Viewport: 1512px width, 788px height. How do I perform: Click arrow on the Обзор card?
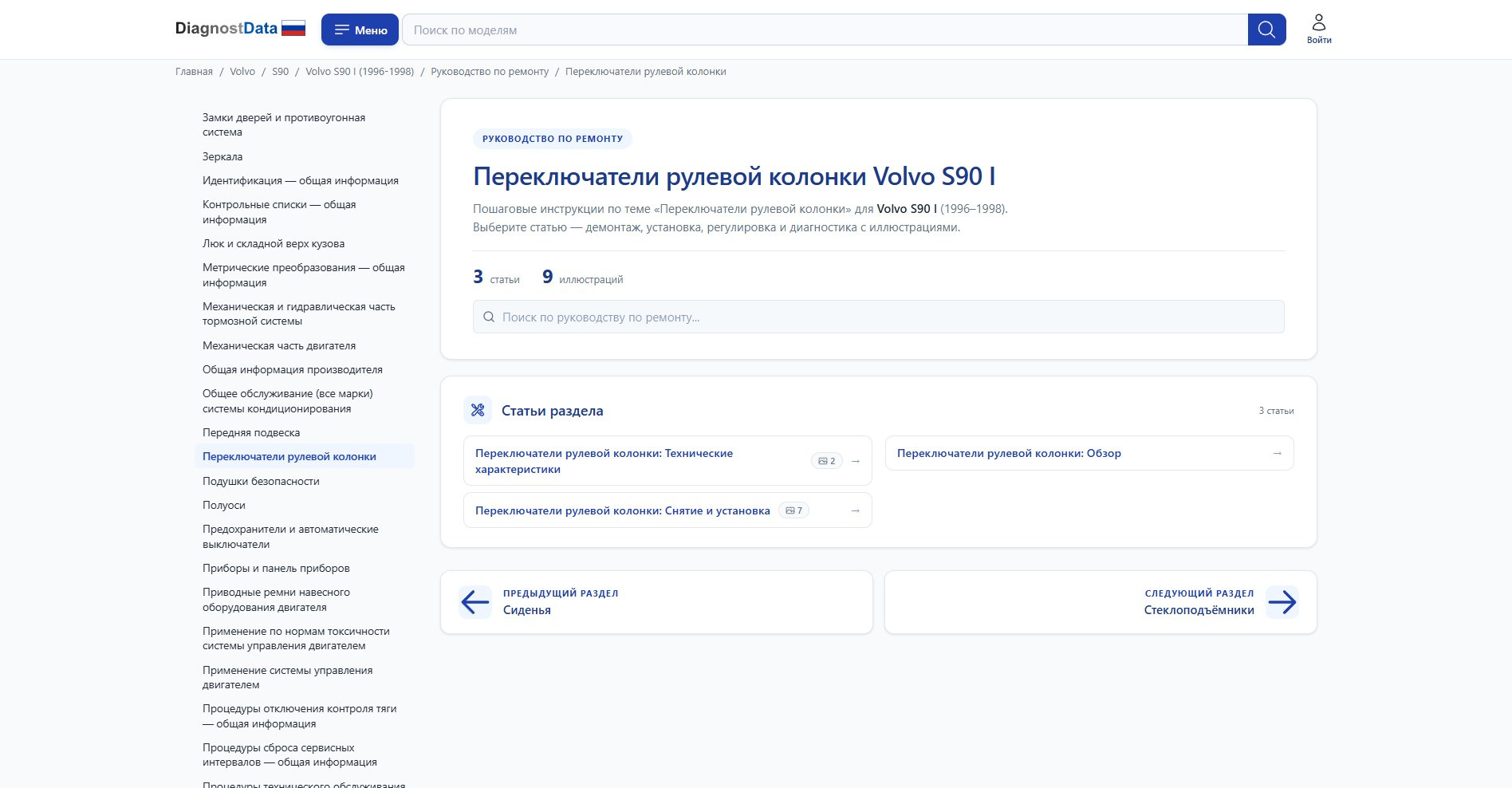1278,453
